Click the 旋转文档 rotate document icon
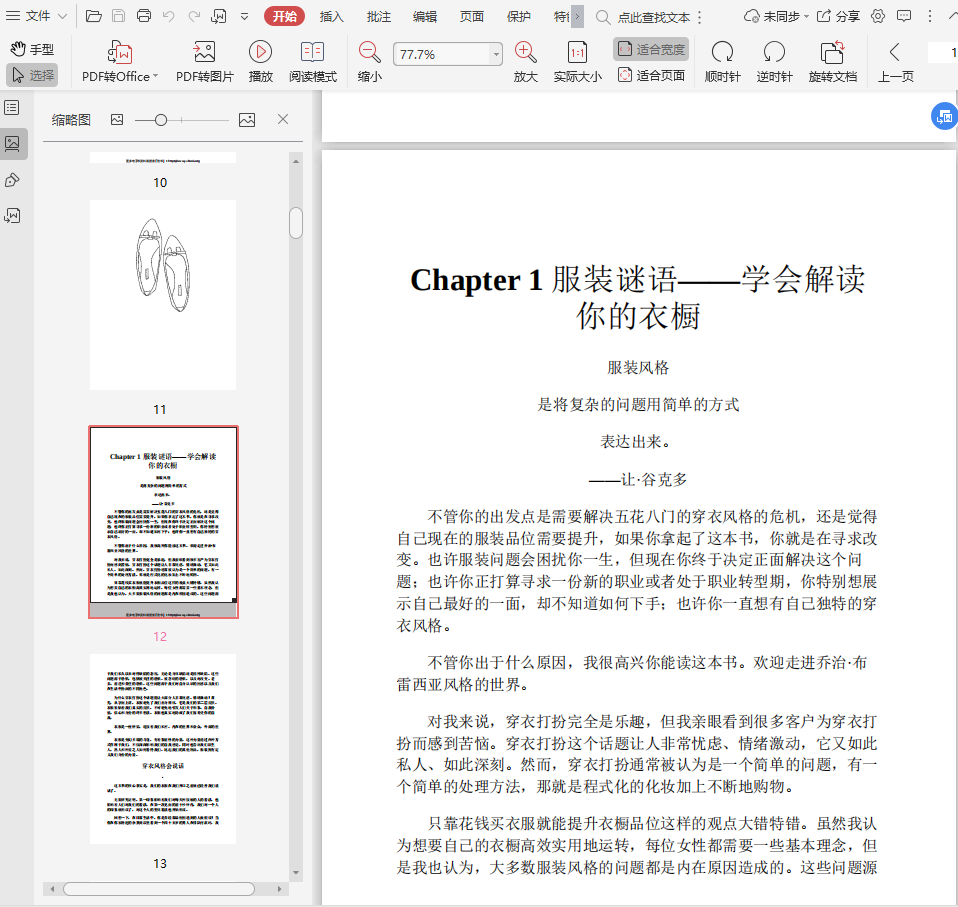 pos(832,53)
